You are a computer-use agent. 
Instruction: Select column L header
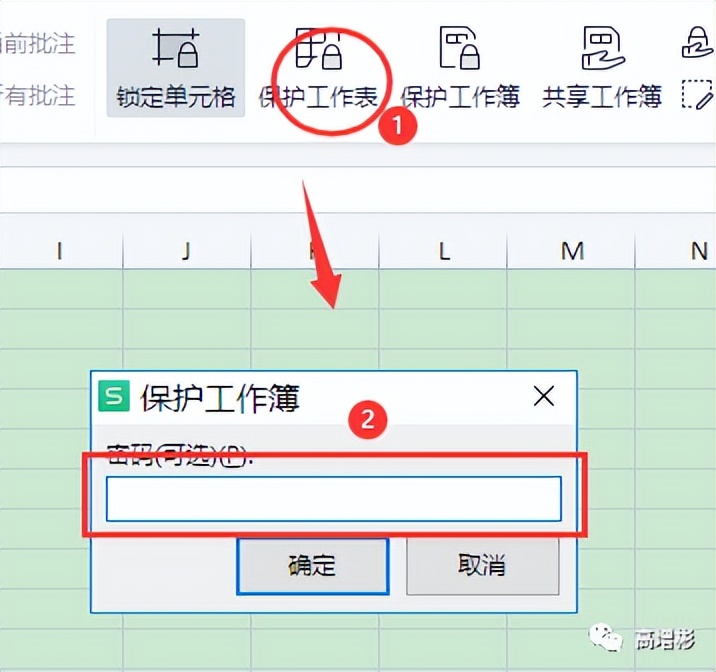tap(443, 251)
